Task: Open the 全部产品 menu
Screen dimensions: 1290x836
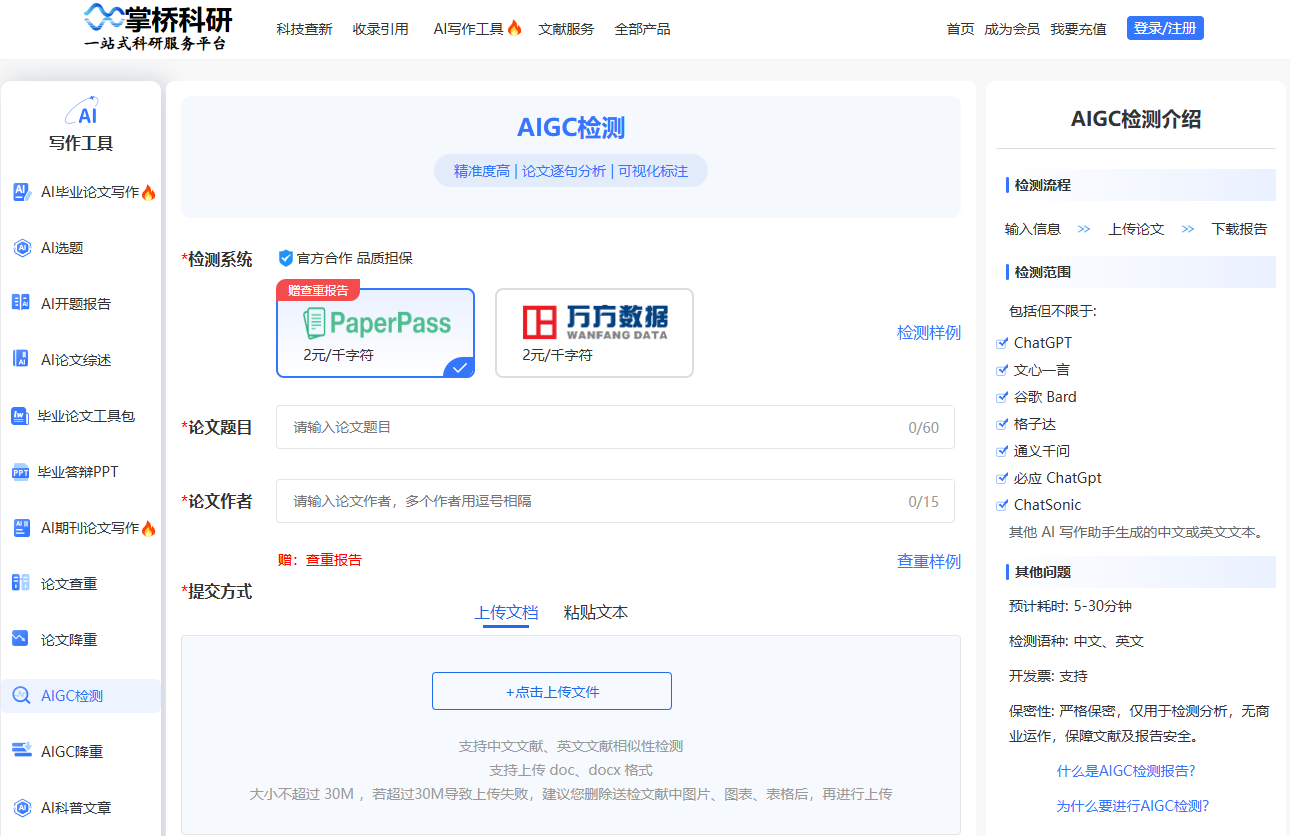Action: (643, 29)
